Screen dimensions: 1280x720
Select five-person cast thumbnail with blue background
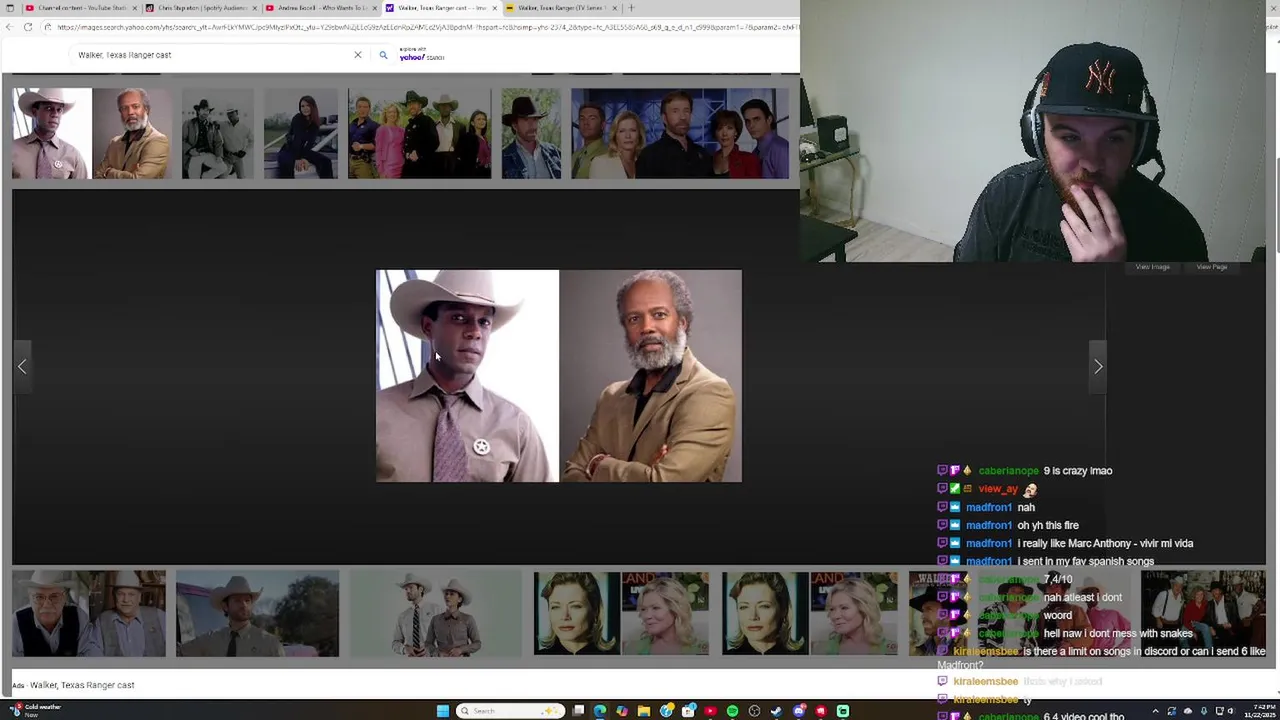pyautogui.click(x=679, y=134)
